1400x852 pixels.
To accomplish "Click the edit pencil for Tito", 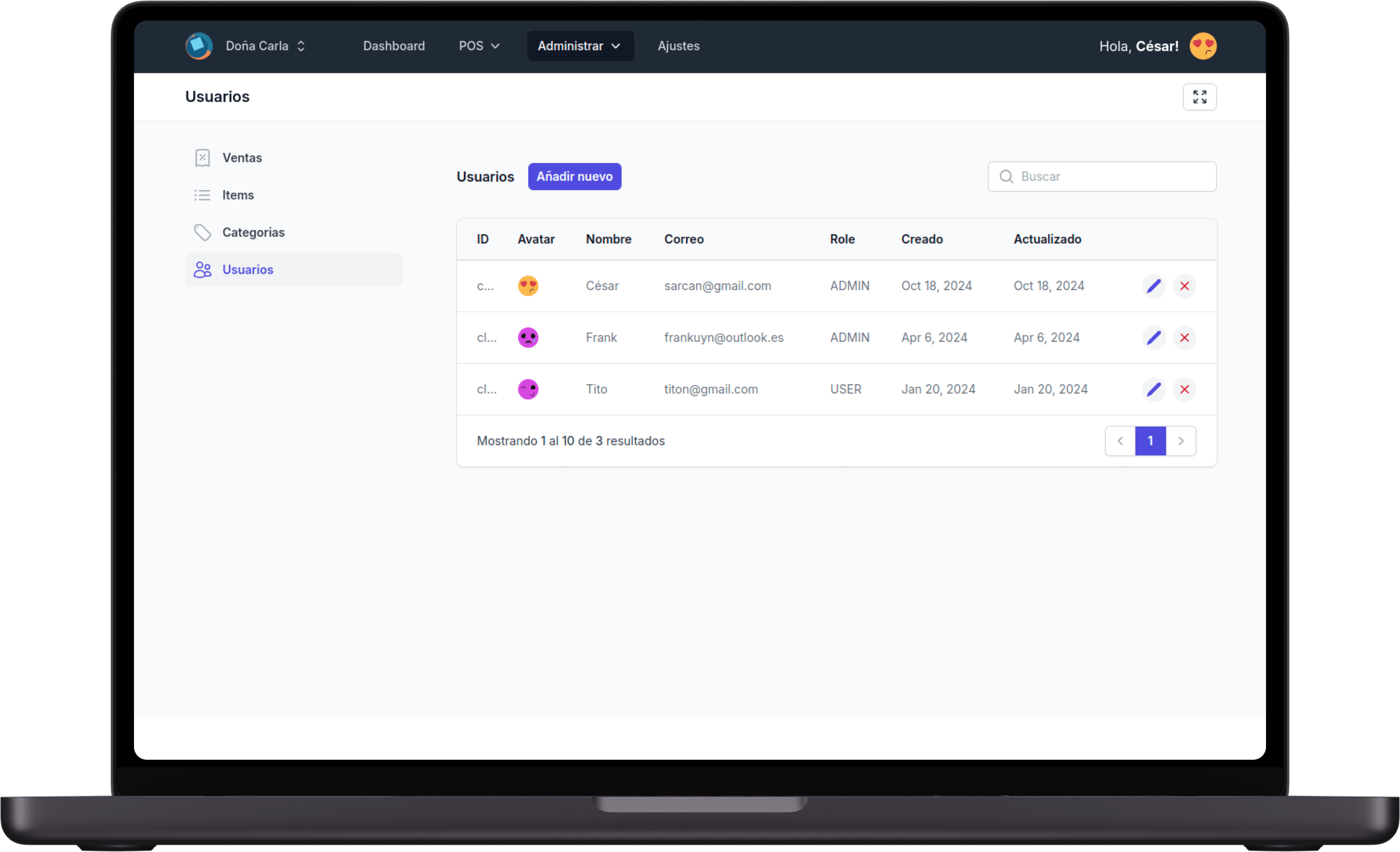I will (x=1153, y=389).
